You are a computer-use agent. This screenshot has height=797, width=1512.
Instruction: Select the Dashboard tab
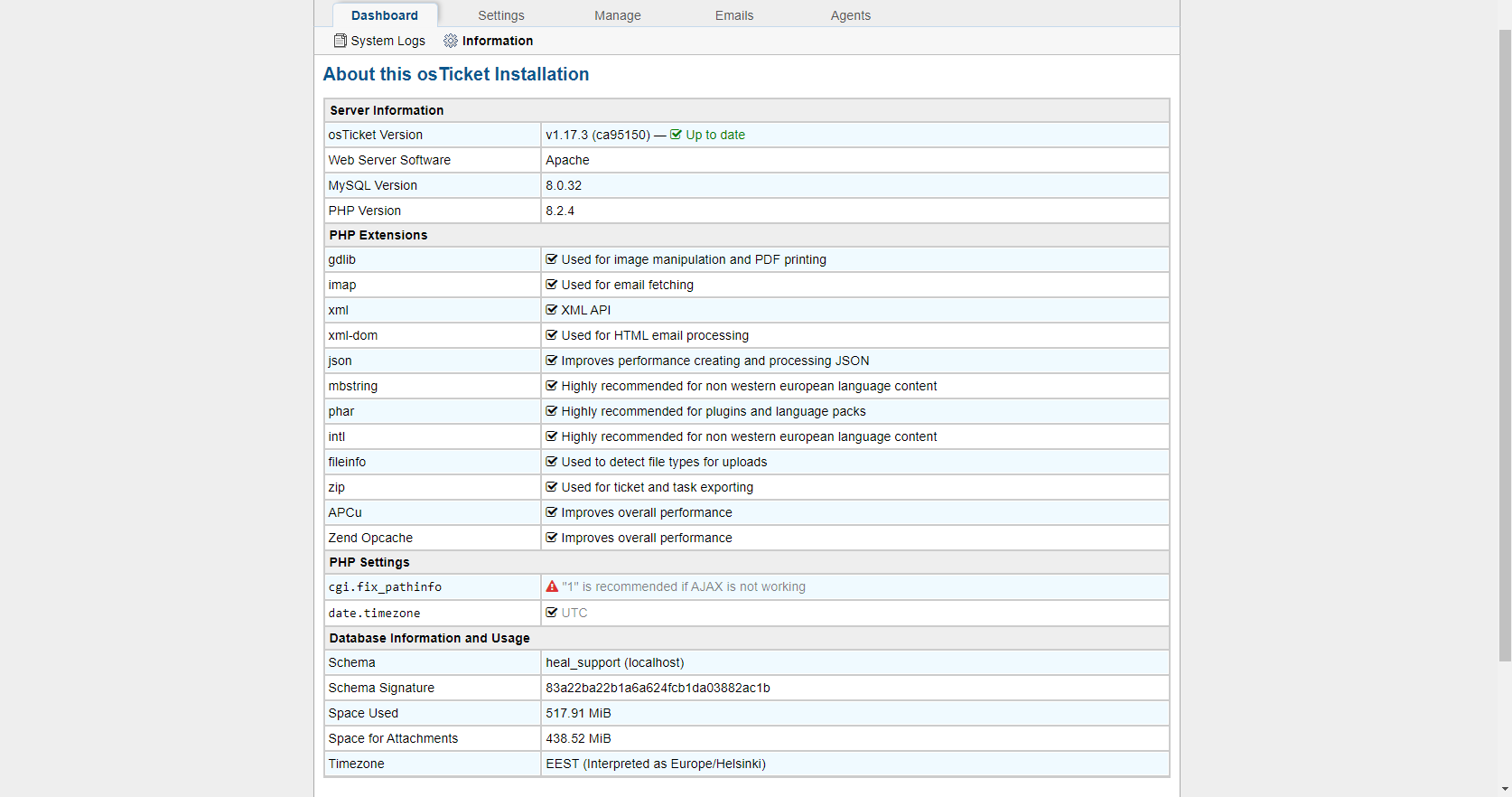[x=384, y=15]
